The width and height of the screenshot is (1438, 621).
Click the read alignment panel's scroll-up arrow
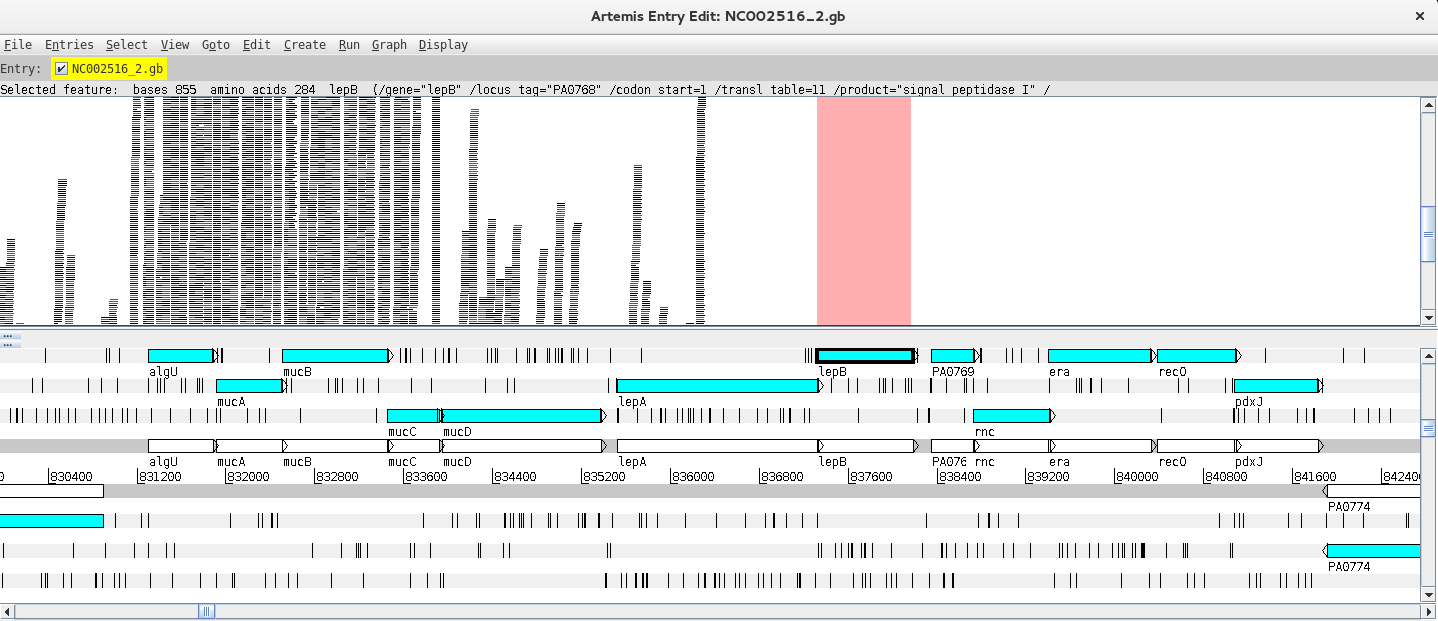click(x=1428, y=104)
